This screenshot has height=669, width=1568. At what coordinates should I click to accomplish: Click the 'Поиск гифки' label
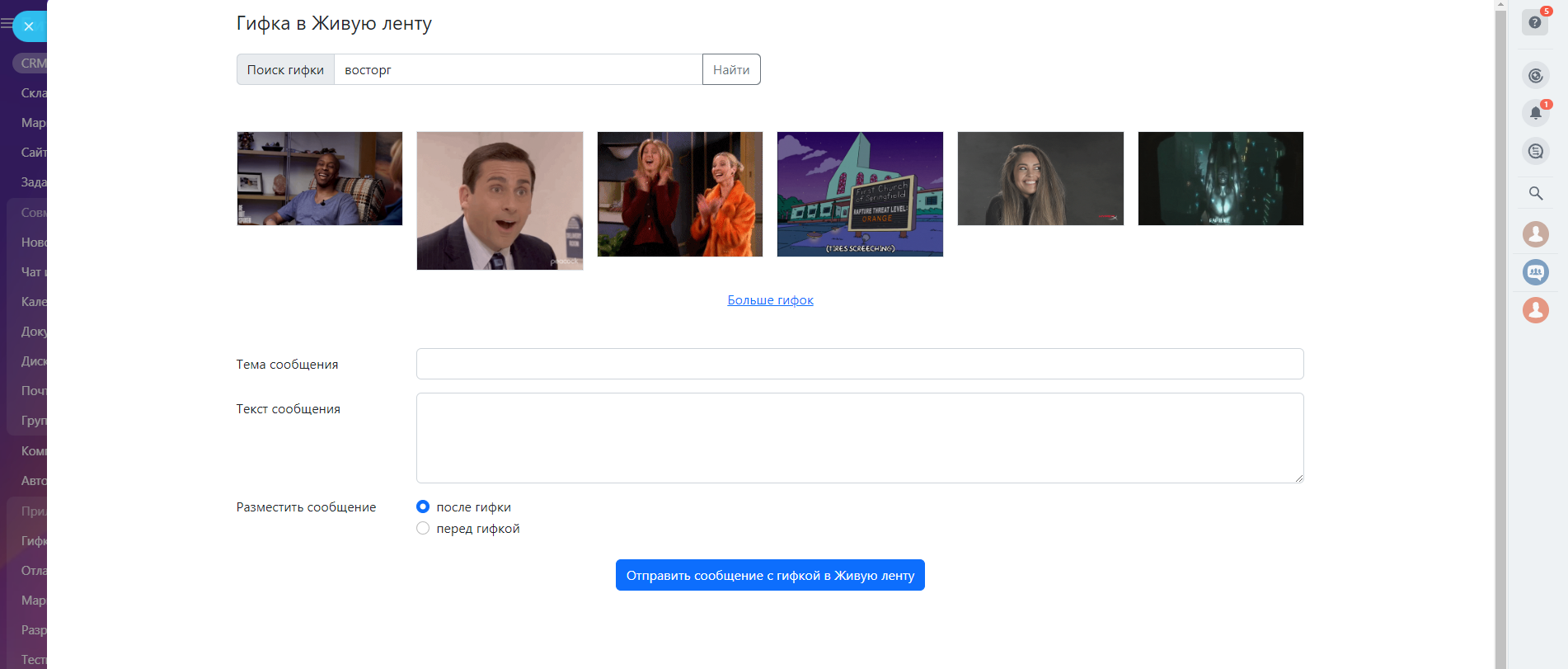click(x=285, y=69)
